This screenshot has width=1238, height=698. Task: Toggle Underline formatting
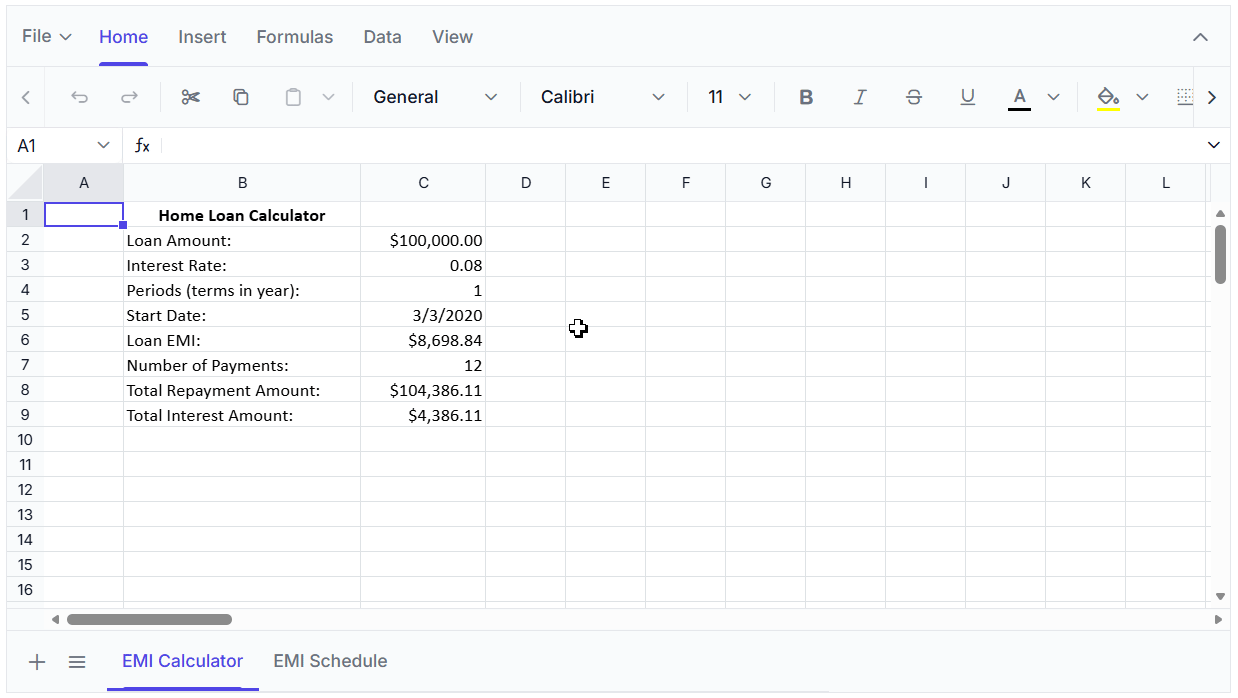[967, 97]
